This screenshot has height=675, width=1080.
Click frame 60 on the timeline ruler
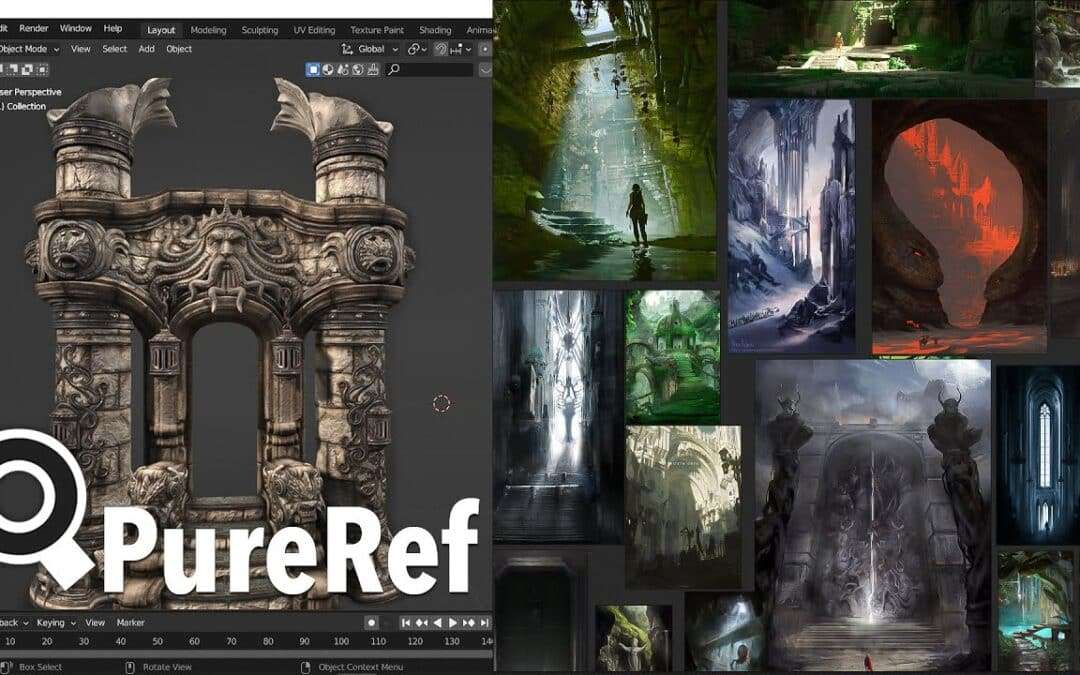[194, 641]
